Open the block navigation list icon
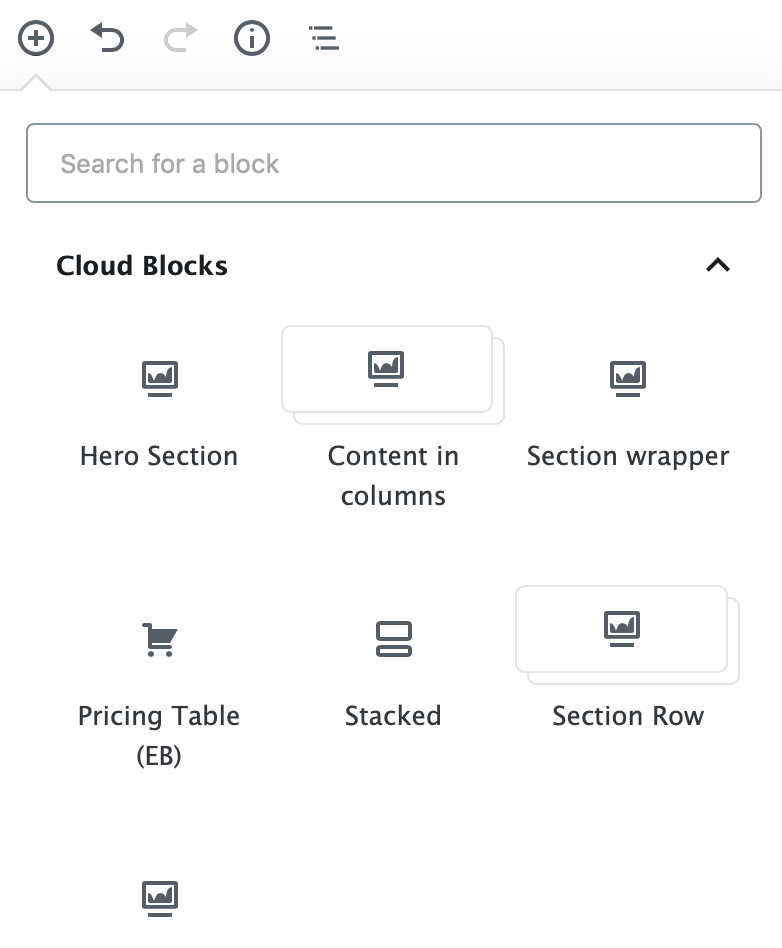782x948 pixels. (324, 38)
